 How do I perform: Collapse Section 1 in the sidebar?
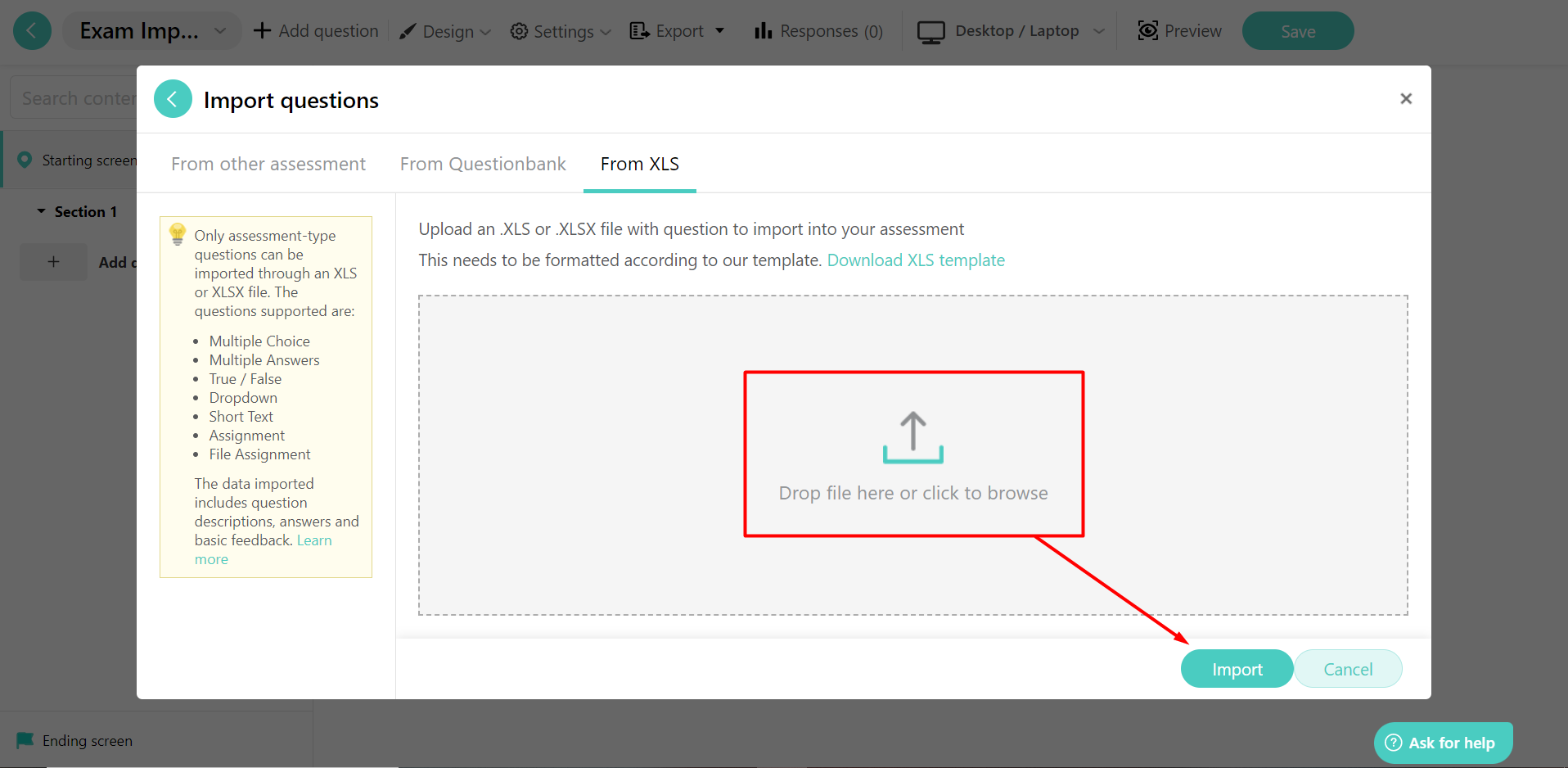41,210
